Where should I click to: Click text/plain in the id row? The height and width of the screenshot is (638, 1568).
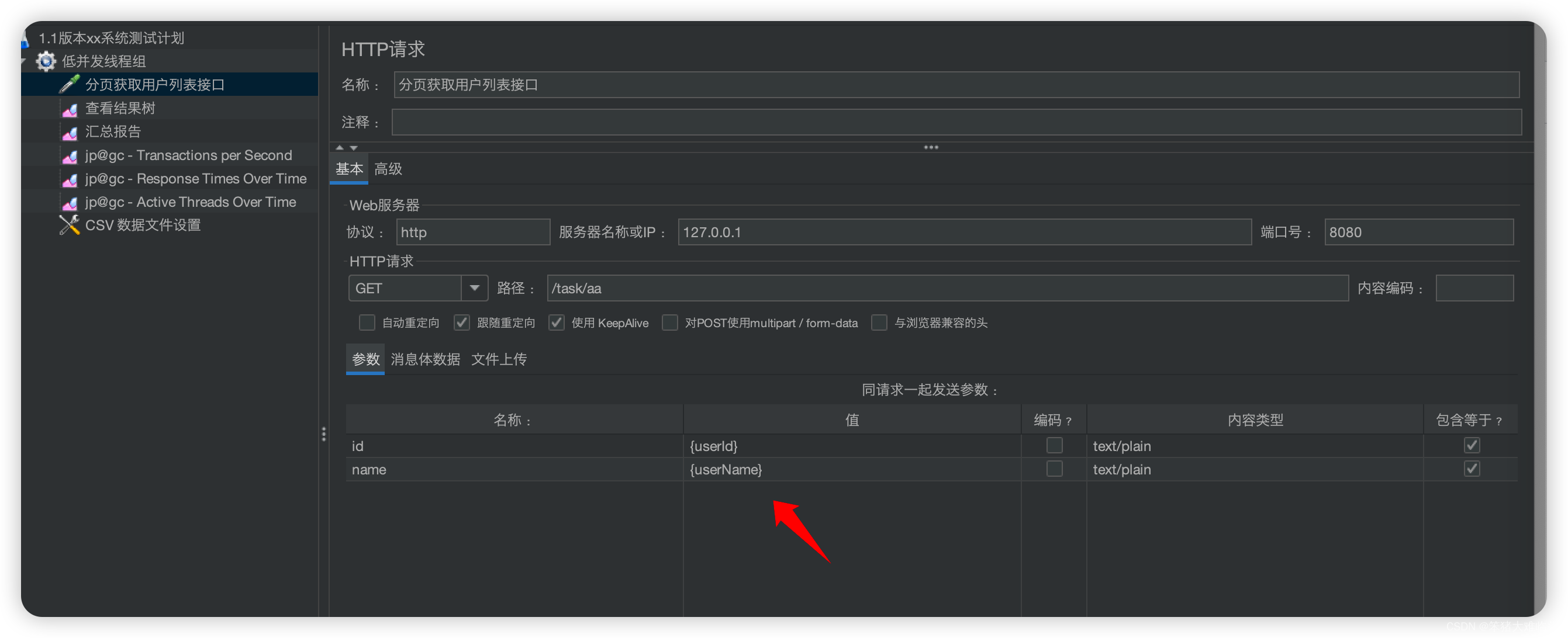pos(1255,446)
